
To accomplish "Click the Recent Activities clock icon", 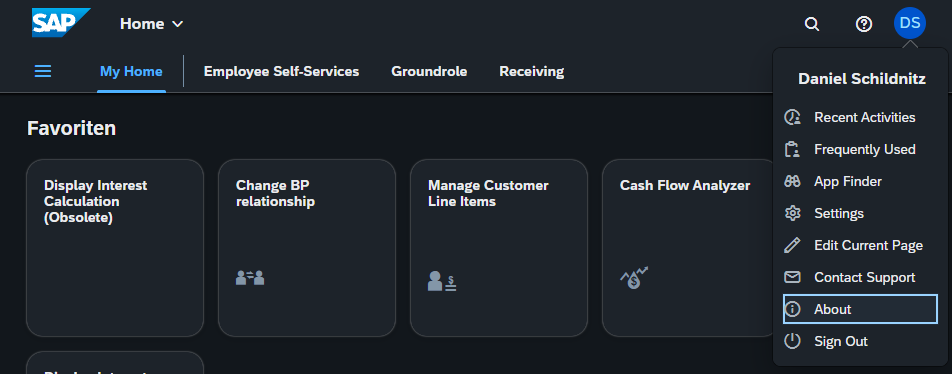I will pyautogui.click(x=792, y=117).
